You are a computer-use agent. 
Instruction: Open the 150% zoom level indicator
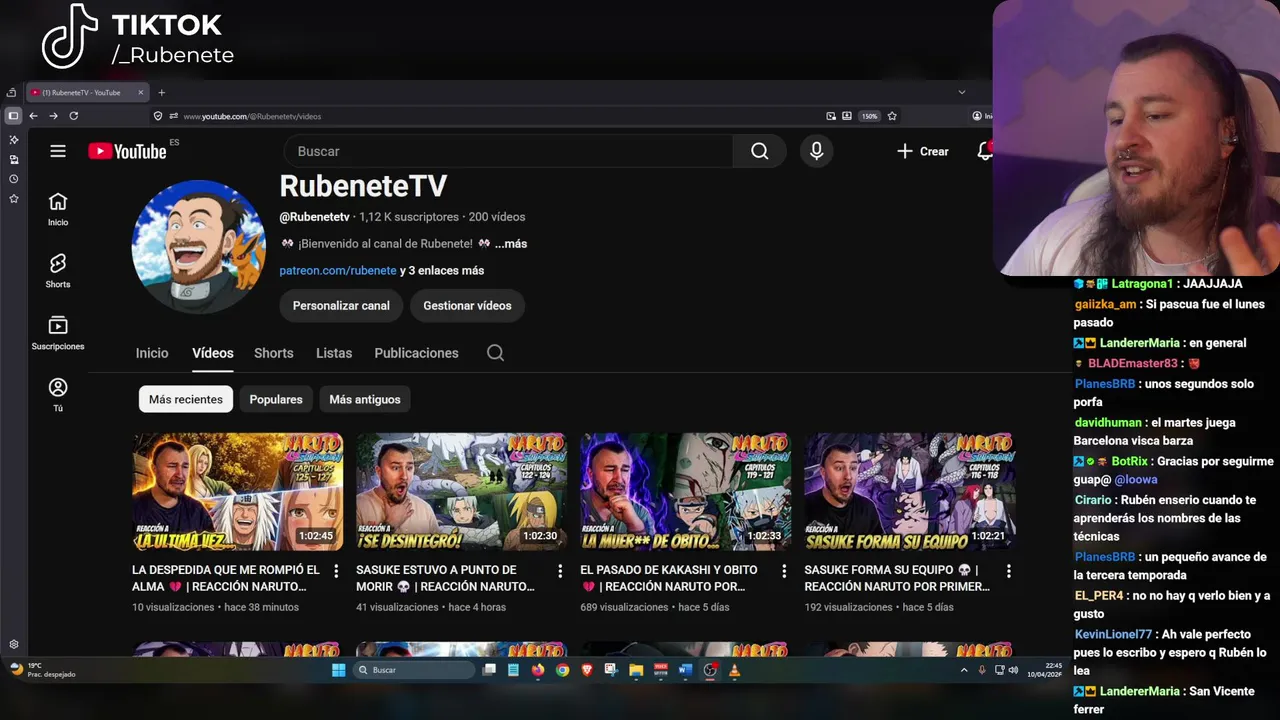(x=870, y=116)
